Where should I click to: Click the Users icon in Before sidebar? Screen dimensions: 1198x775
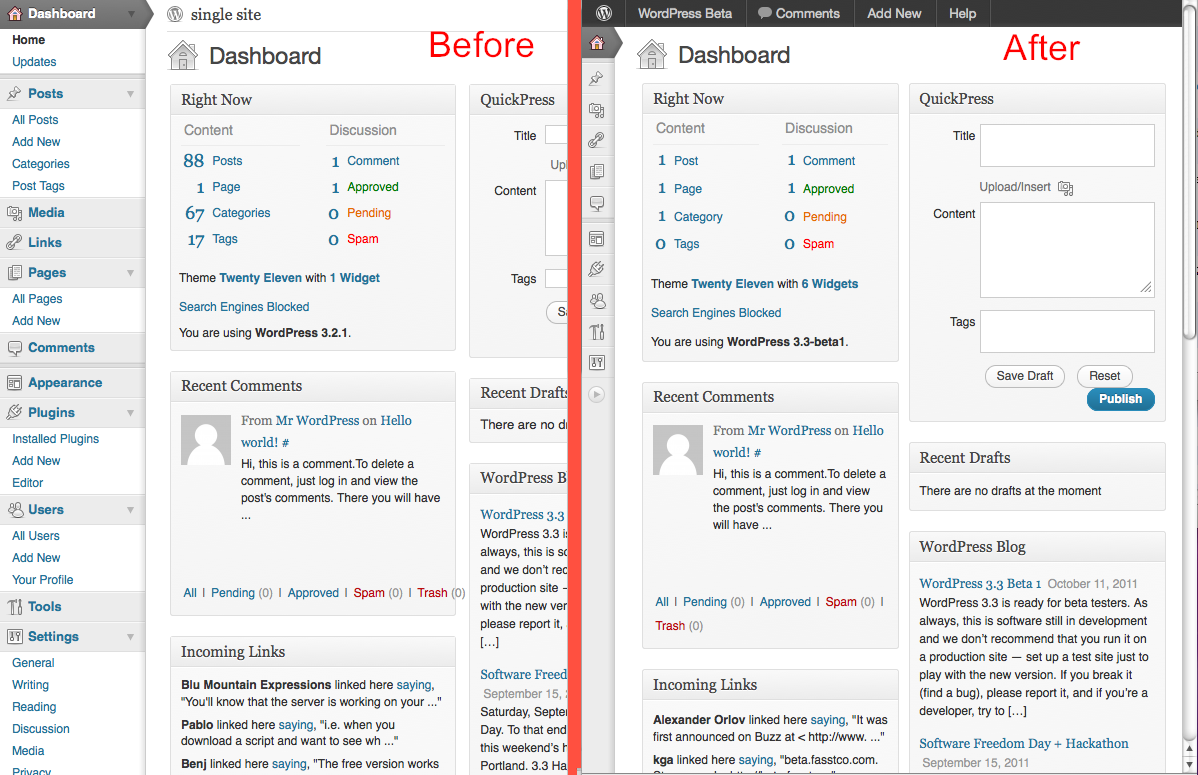tap(15, 510)
